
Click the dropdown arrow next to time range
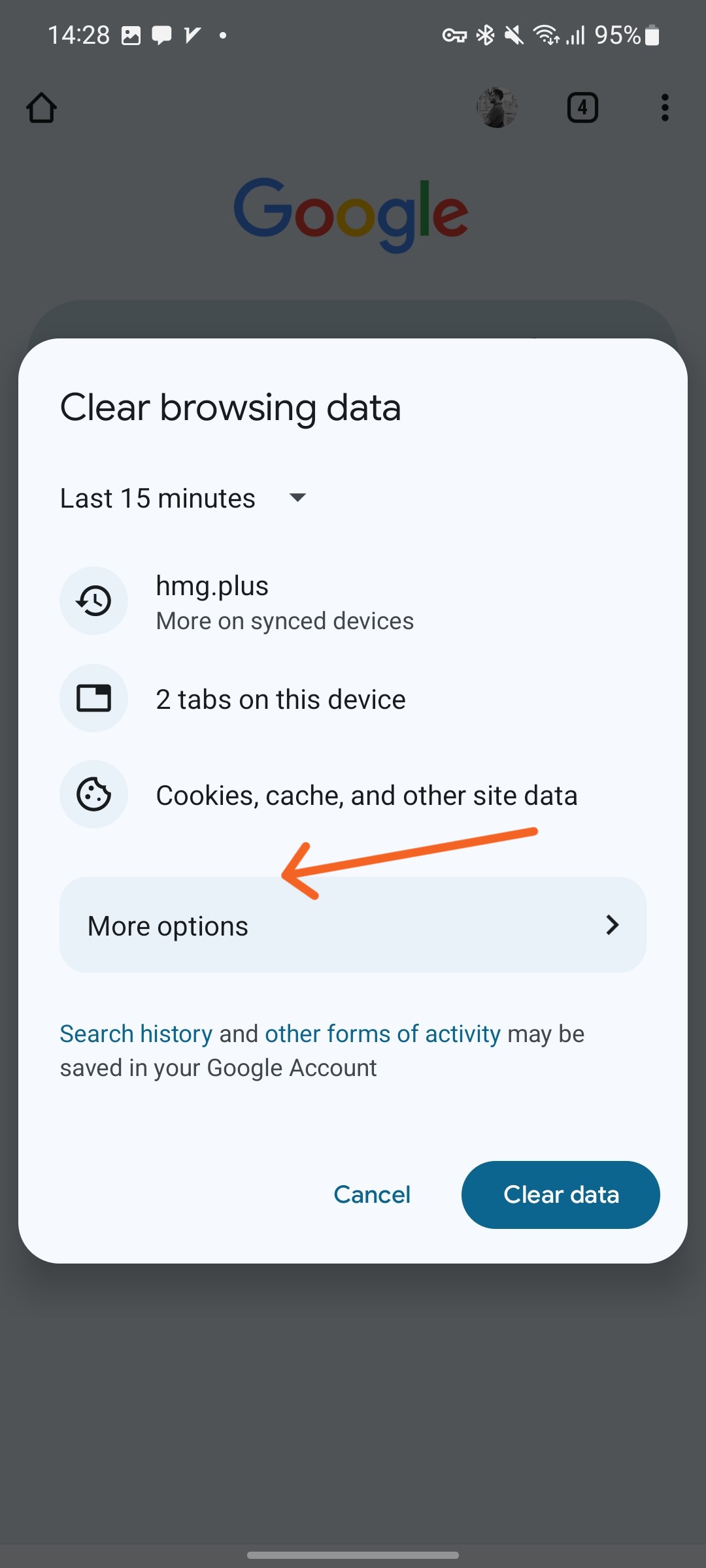(297, 498)
